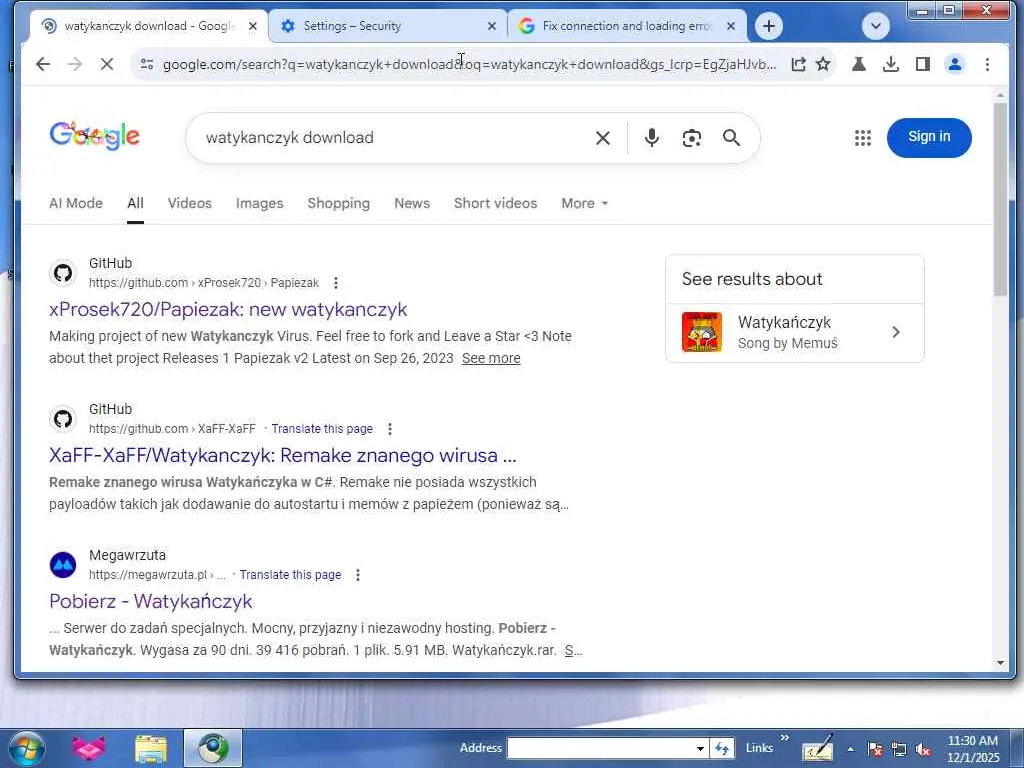The height and width of the screenshot is (768, 1024).
Task: Click GitHub favicon of xProsek720 result
Action: click(x=63, y=273)
